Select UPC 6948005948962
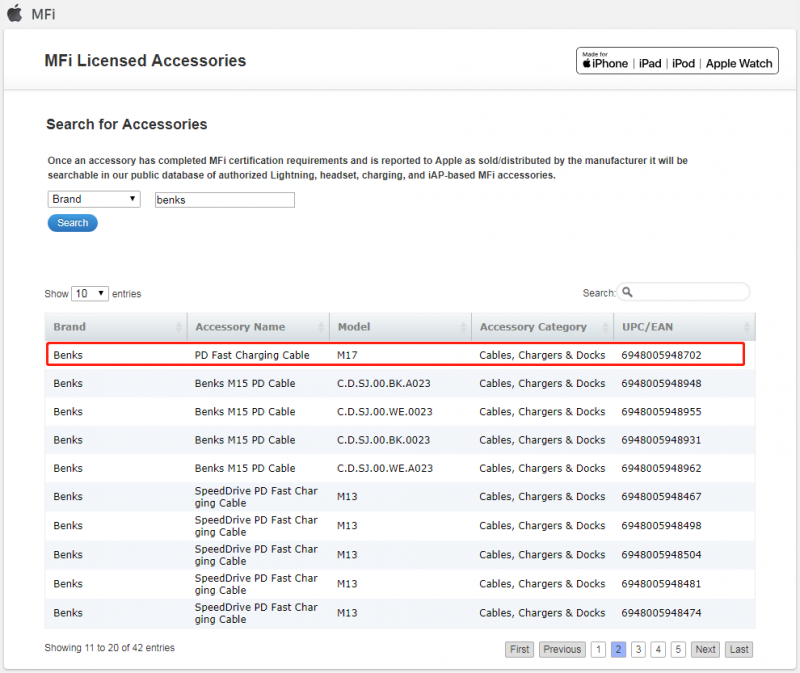Image resolution: width=800 pixels, height=673 pixels. [x=661, y=468]
